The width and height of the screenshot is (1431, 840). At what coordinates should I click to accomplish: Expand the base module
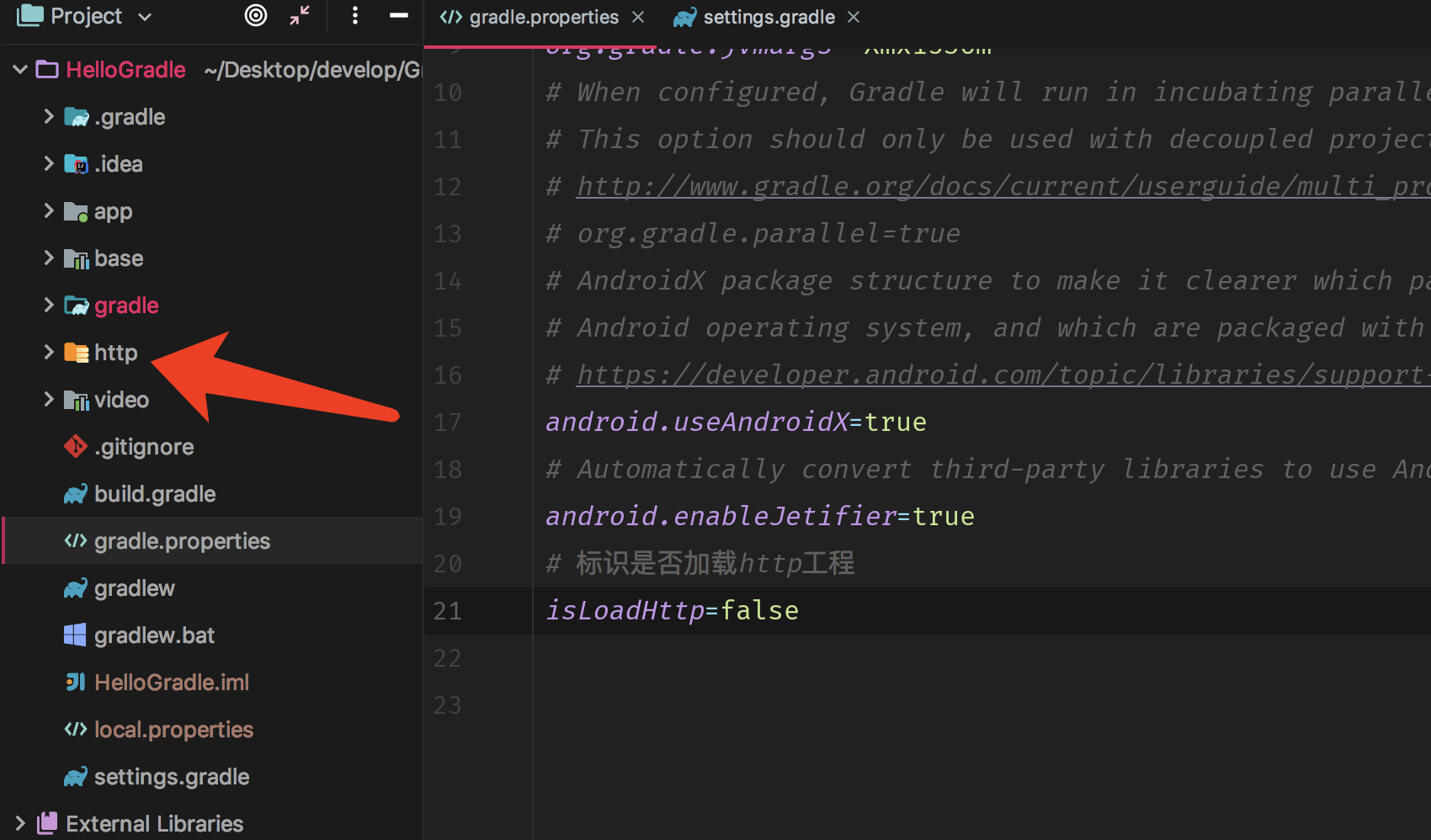click(49, 258)
